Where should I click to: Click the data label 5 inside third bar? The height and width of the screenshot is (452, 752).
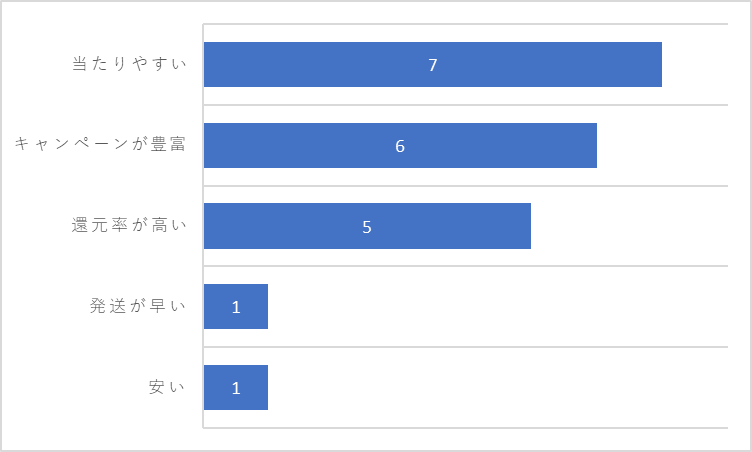point(367,226)
